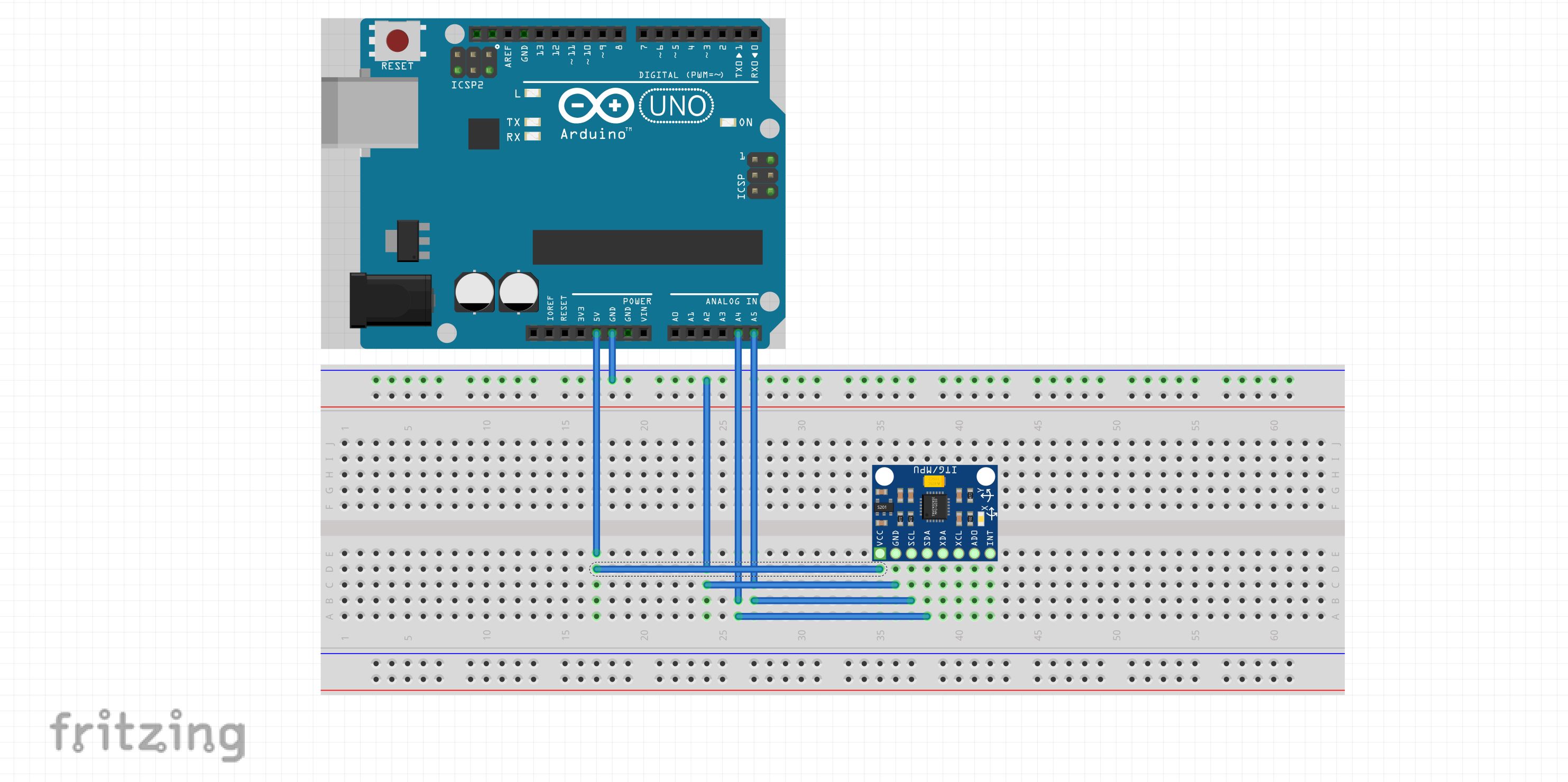The height and width of the screenshot is (782, 1568).
Task: Click the ICSP2 pin header
Action: click(x=473, y=63)
